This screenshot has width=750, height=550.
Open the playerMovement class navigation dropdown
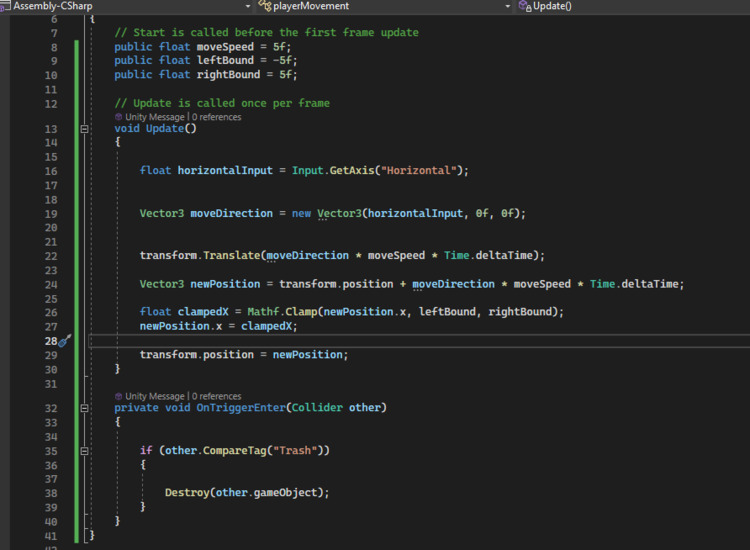507,6
